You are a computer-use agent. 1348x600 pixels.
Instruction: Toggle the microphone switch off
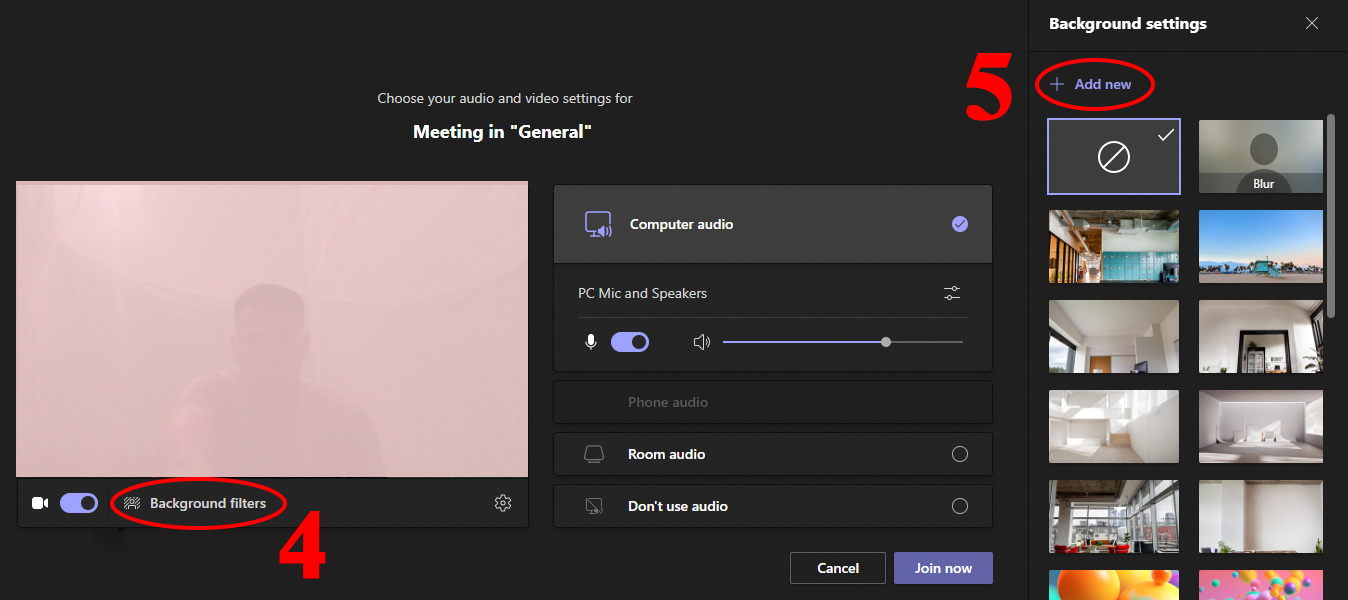[630, 342]
